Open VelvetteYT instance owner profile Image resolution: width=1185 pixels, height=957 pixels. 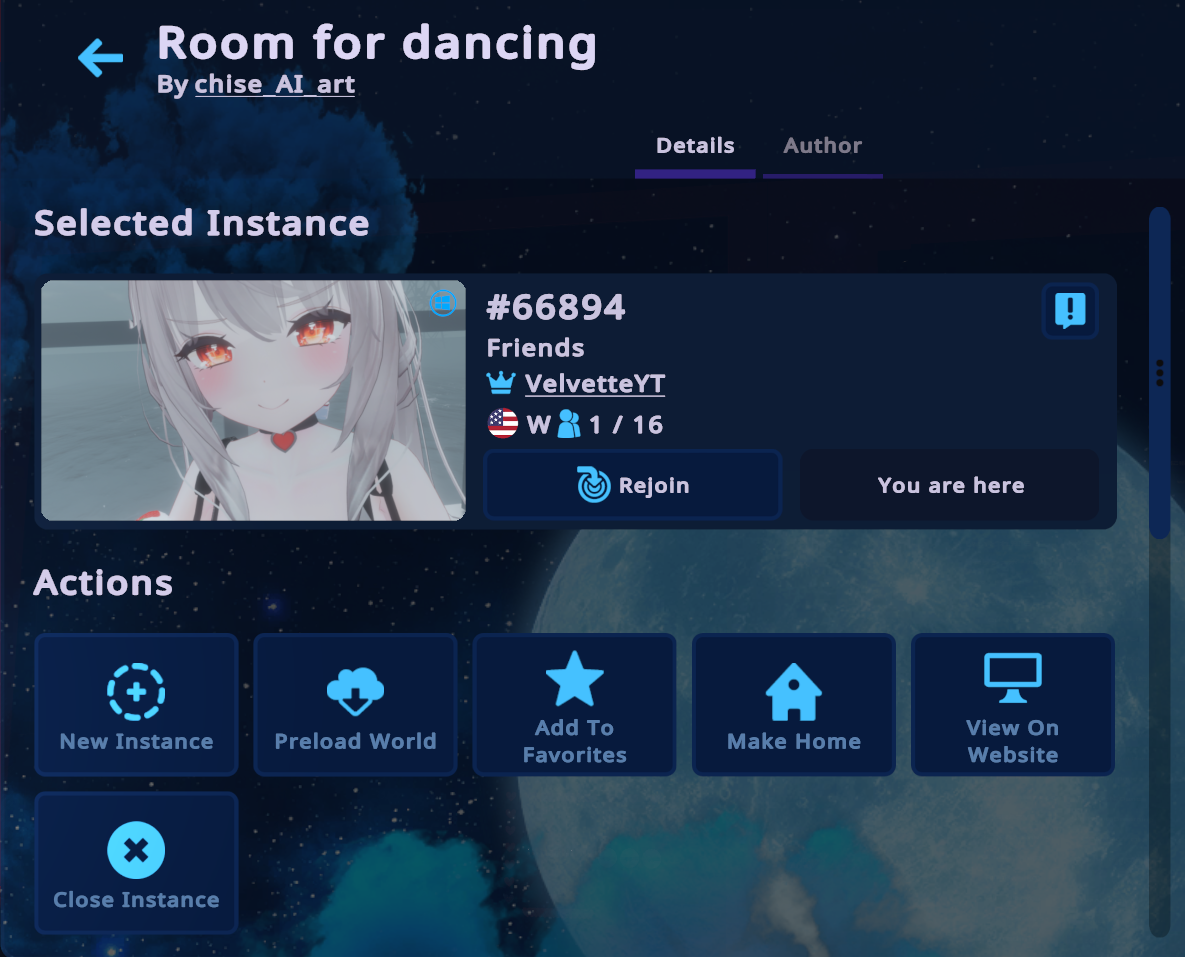(x=595, y=383)
